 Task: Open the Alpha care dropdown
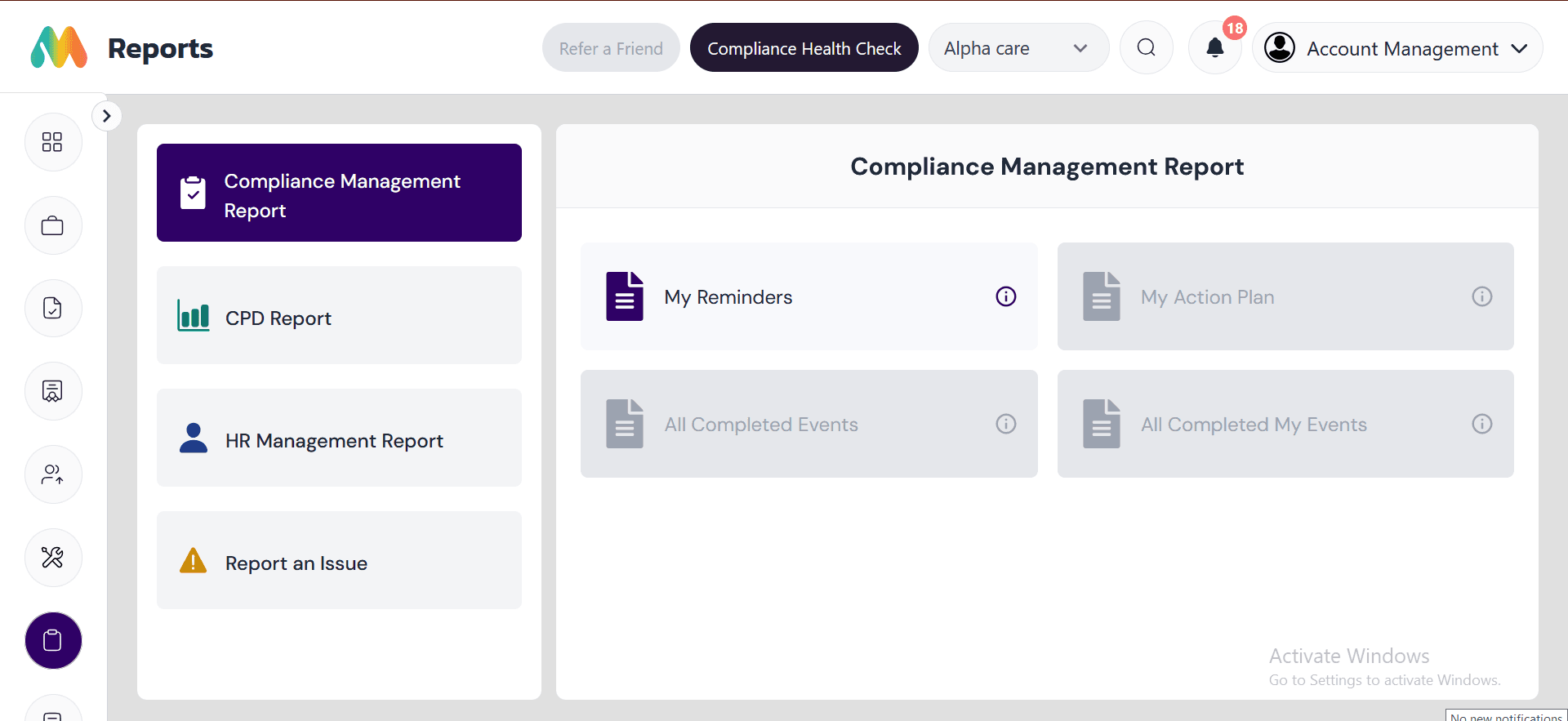[1018, 48]
